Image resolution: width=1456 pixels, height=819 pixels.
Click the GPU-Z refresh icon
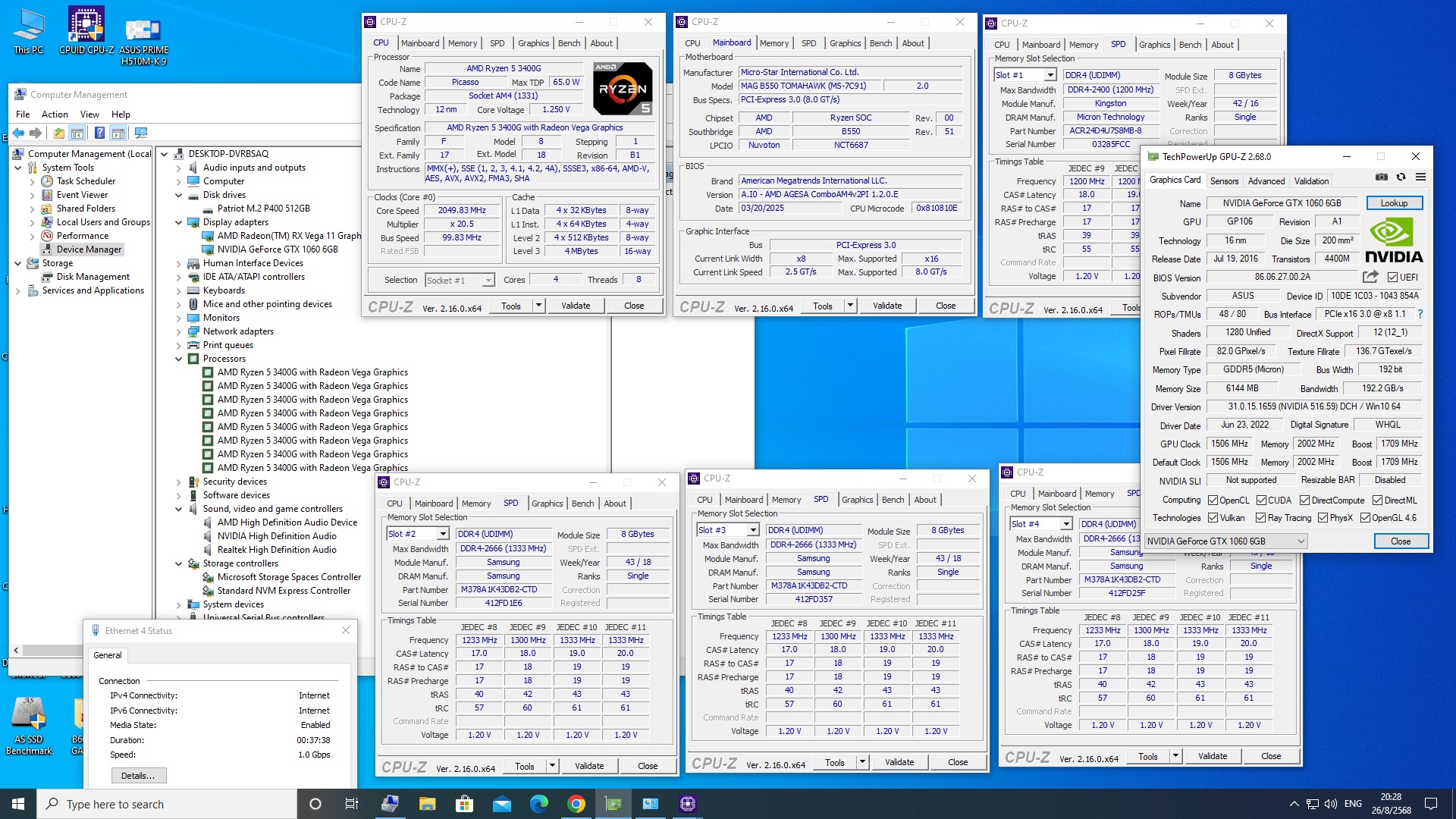pyautogui.click(x=1401, y=177)
